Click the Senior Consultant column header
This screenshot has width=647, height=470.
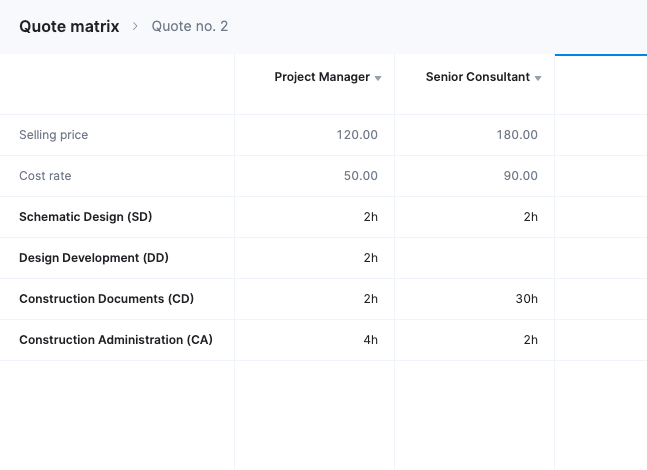[477, 77]
